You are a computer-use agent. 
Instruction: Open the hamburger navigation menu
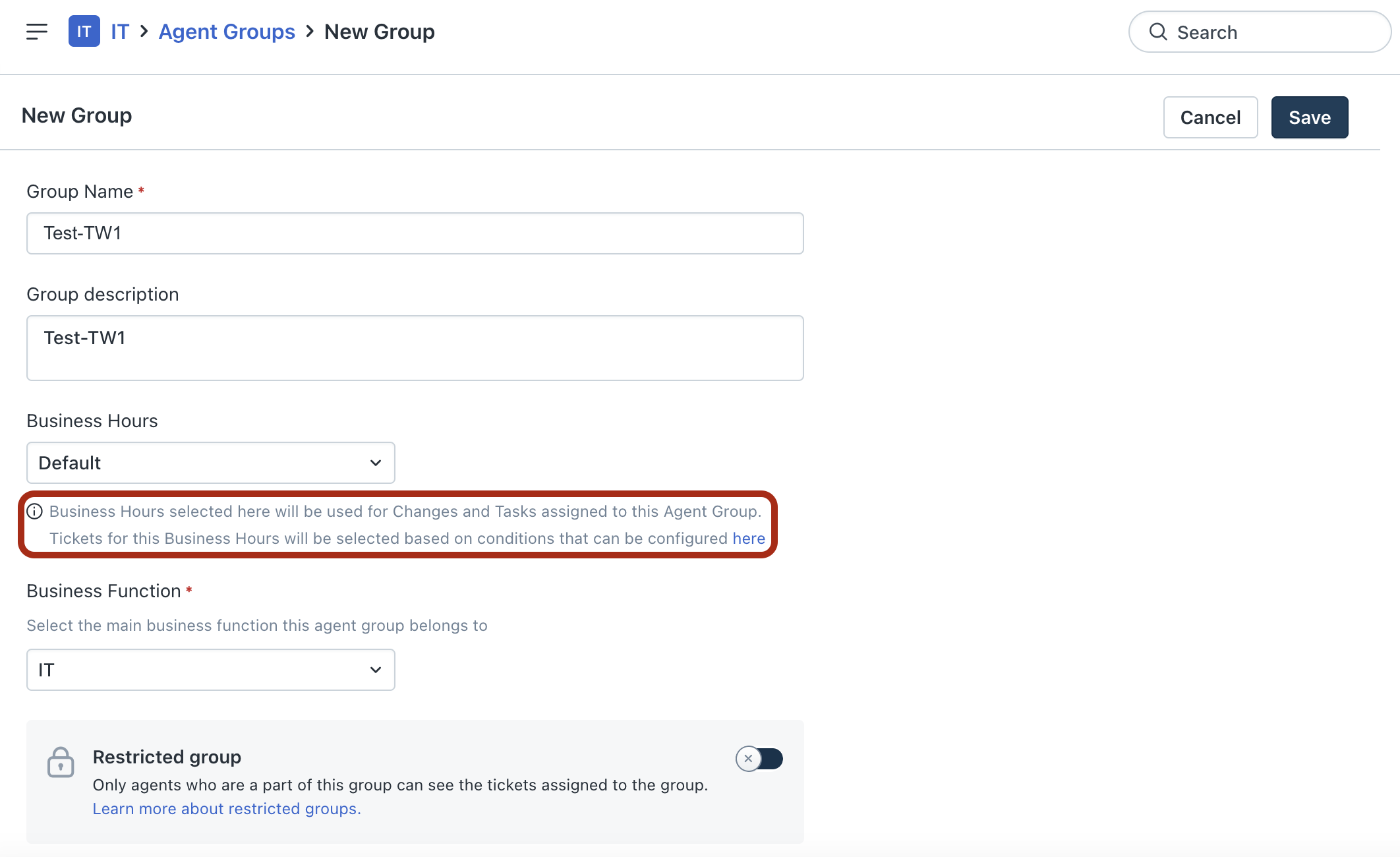tap(37, 32)
